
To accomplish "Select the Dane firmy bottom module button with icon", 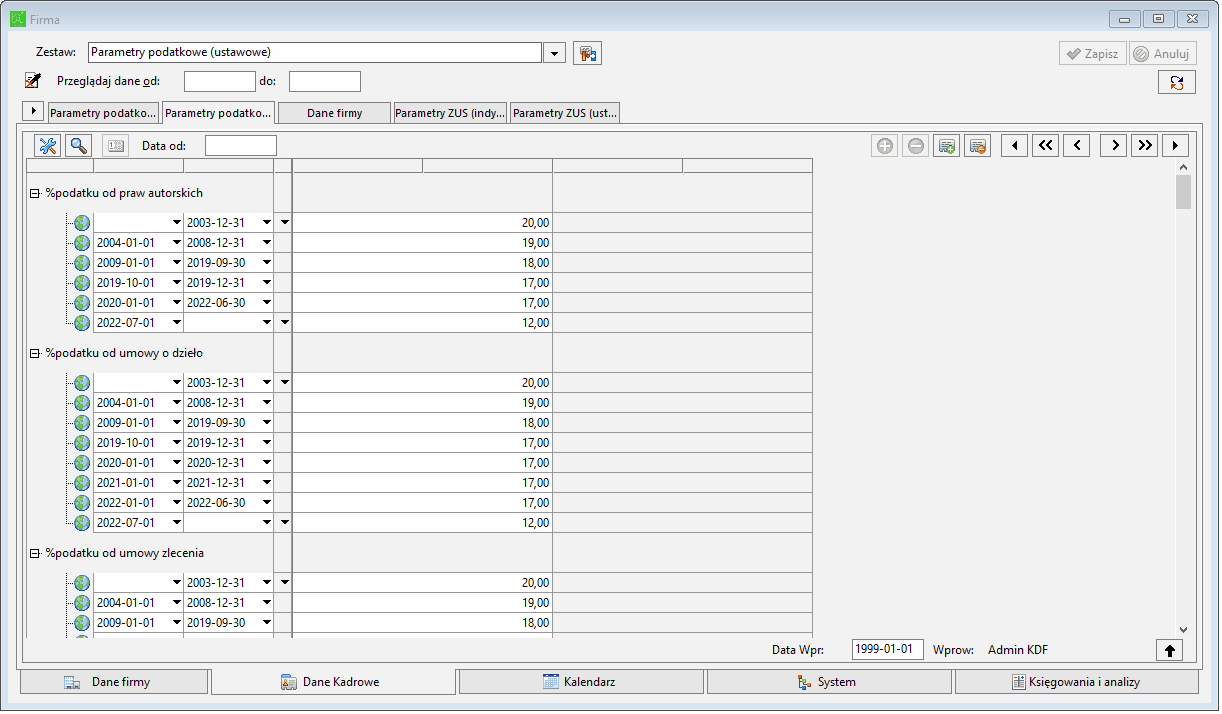I will click(114, 682).
